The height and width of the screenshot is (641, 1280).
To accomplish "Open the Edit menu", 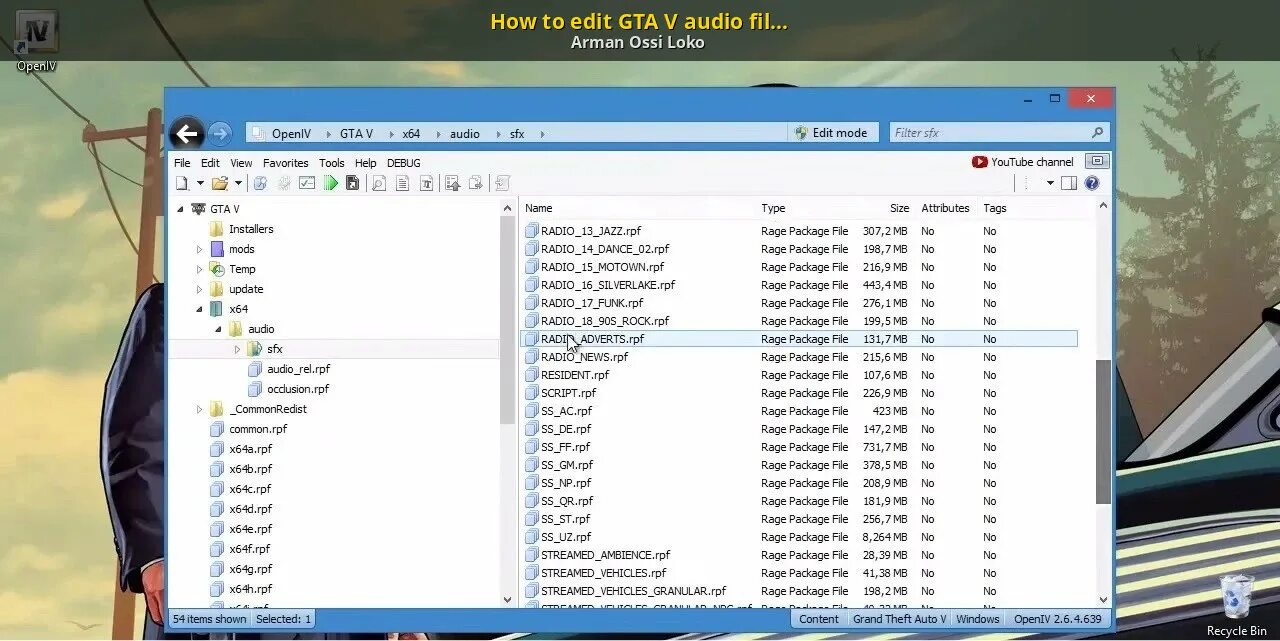I will [210, 163].
